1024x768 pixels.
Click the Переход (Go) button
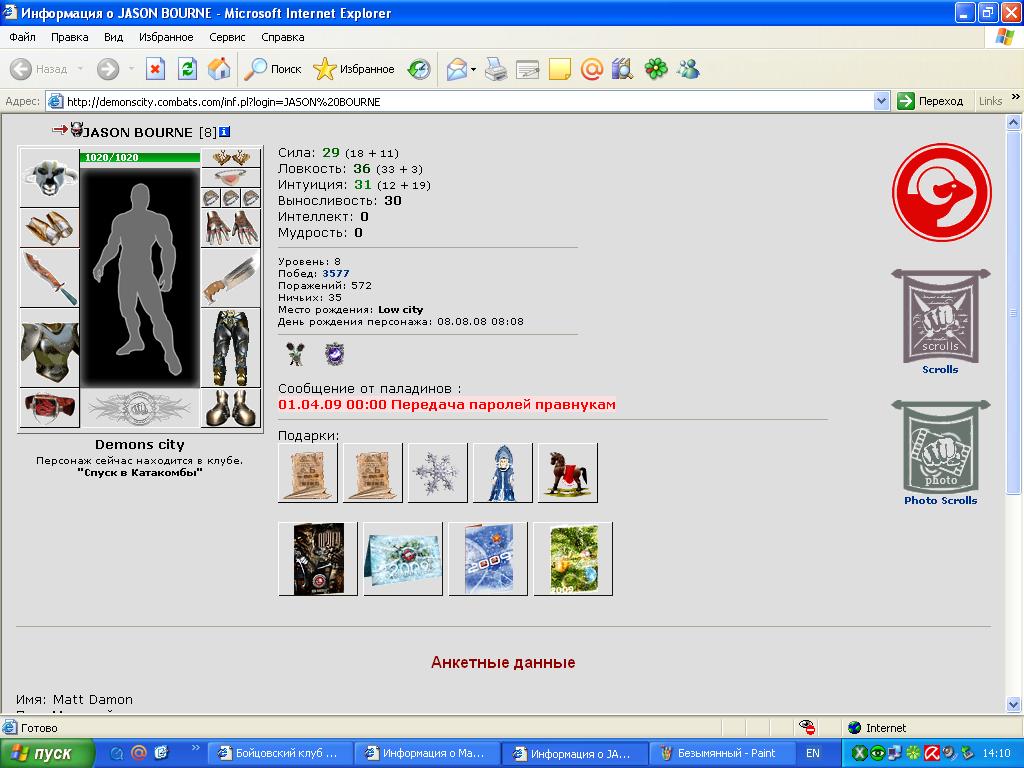point(931,101)
